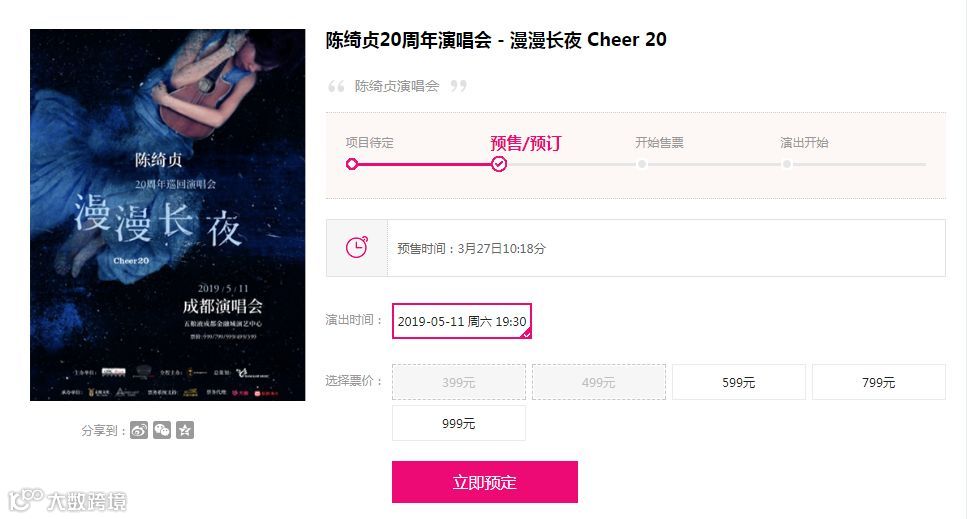Image resolution: width=967 pixels, height=519 pixels.
Task: Click the 开始售票 progress step dot
Action: 642,164
